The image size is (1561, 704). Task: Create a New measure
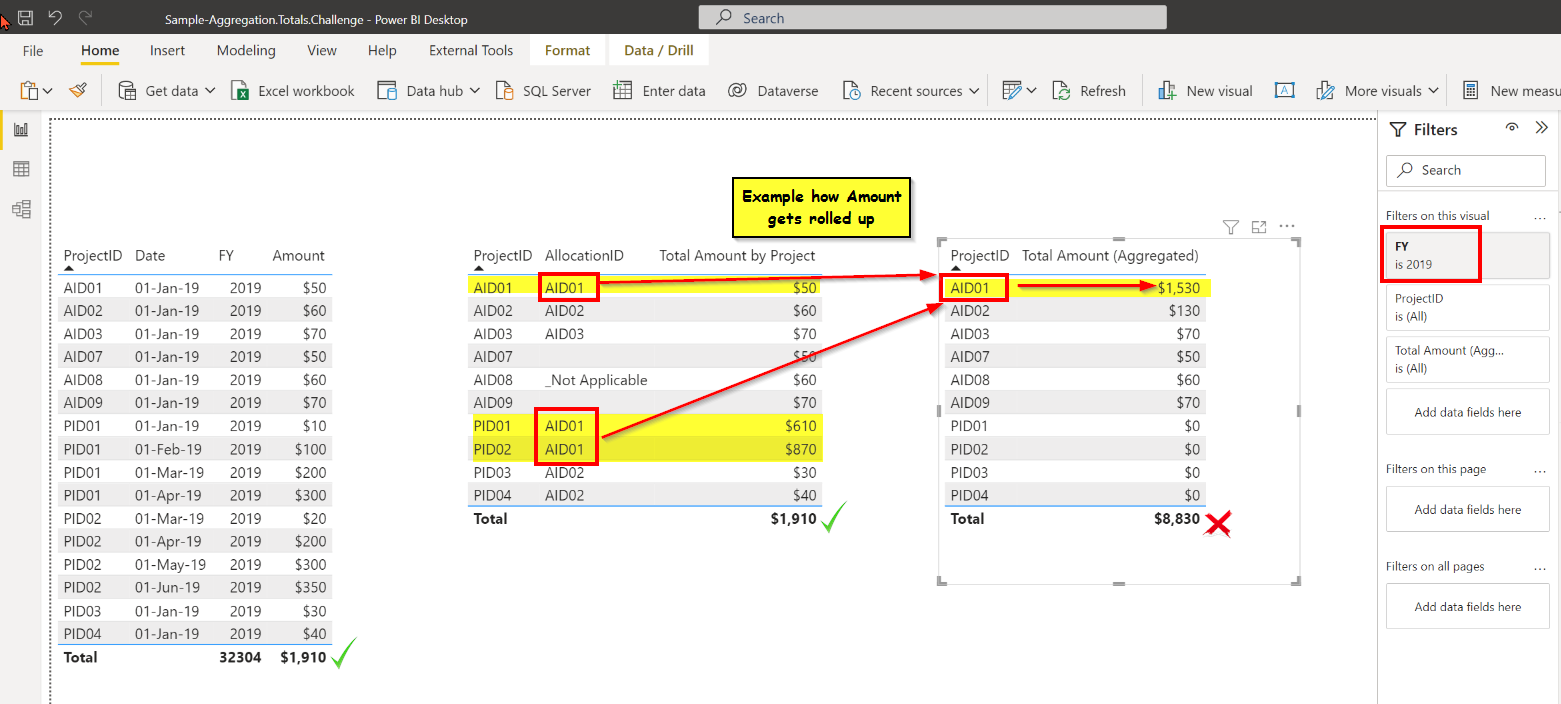point(1511,91)
